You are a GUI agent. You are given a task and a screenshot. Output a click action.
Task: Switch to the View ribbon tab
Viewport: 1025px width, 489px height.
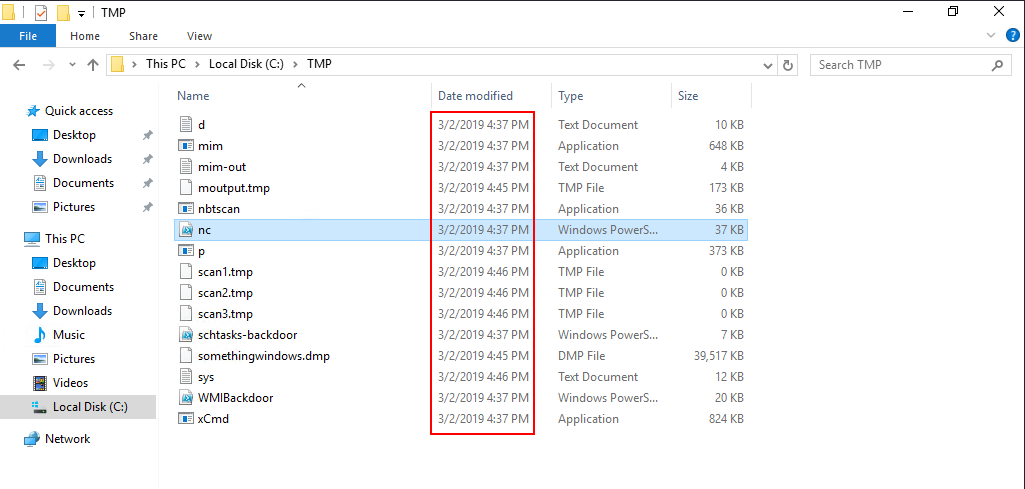(199, 36)
